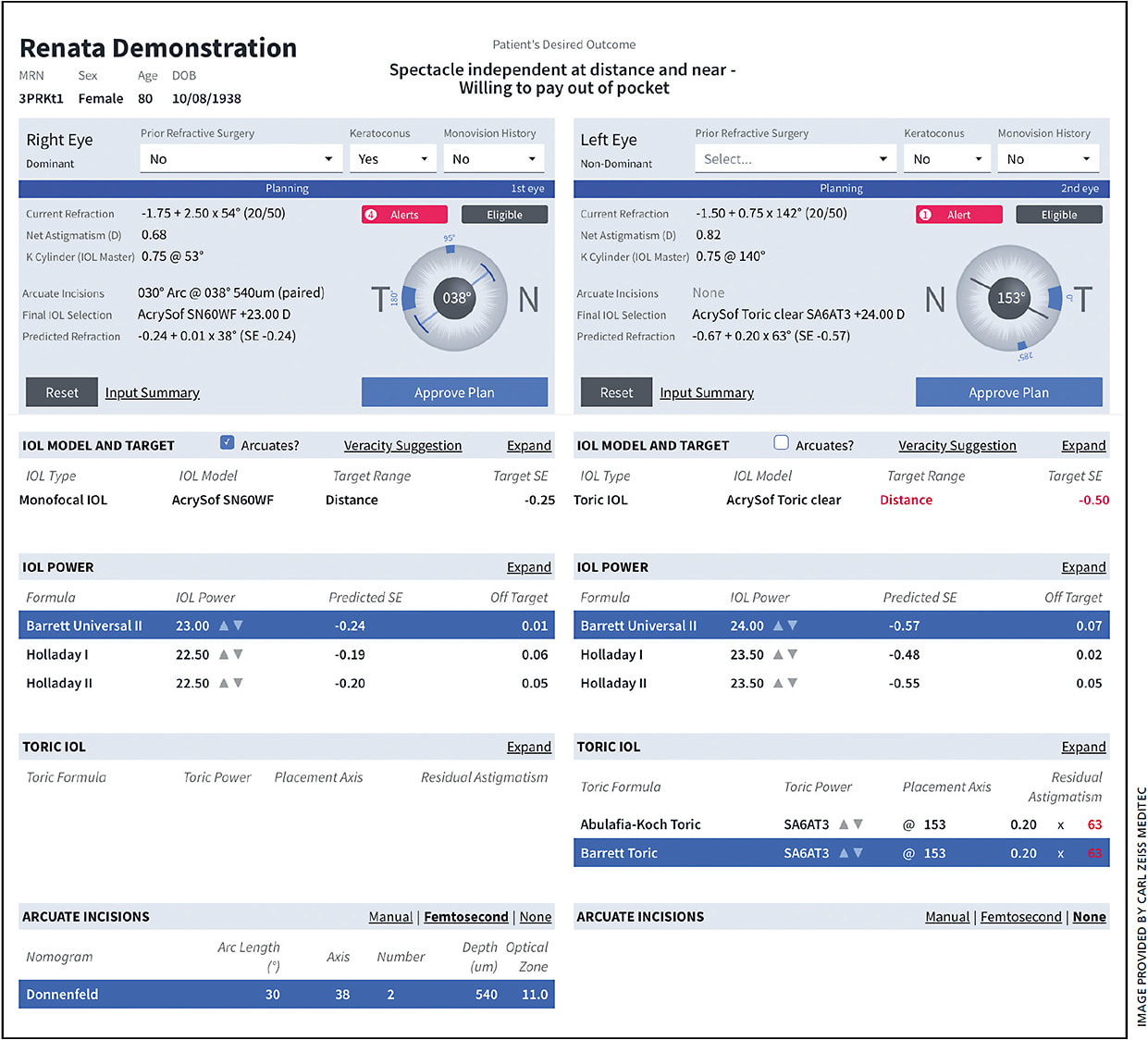The image size is (1148, 1040).
Task: Open right eye Alerts badge
Action: point(404,215)
